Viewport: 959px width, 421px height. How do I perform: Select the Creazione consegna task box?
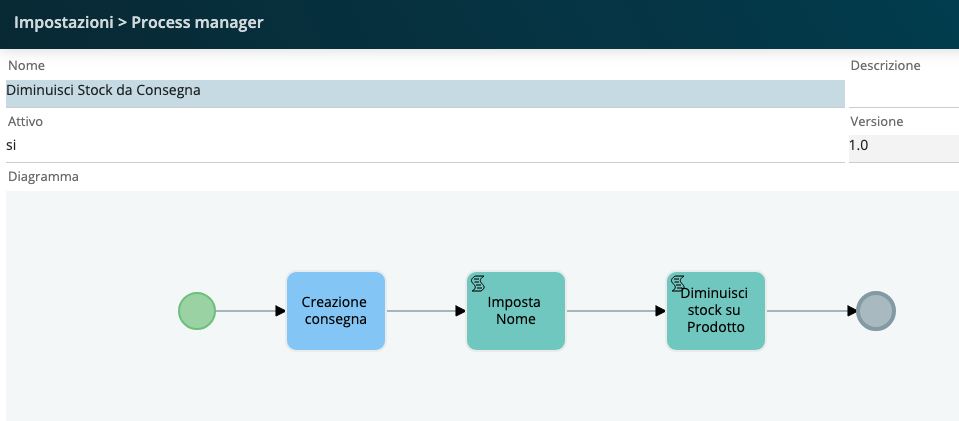point(336,311)
